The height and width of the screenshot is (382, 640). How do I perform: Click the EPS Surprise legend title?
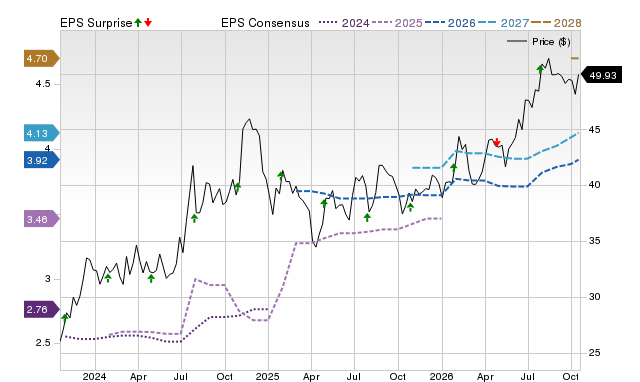click(96, 23)
